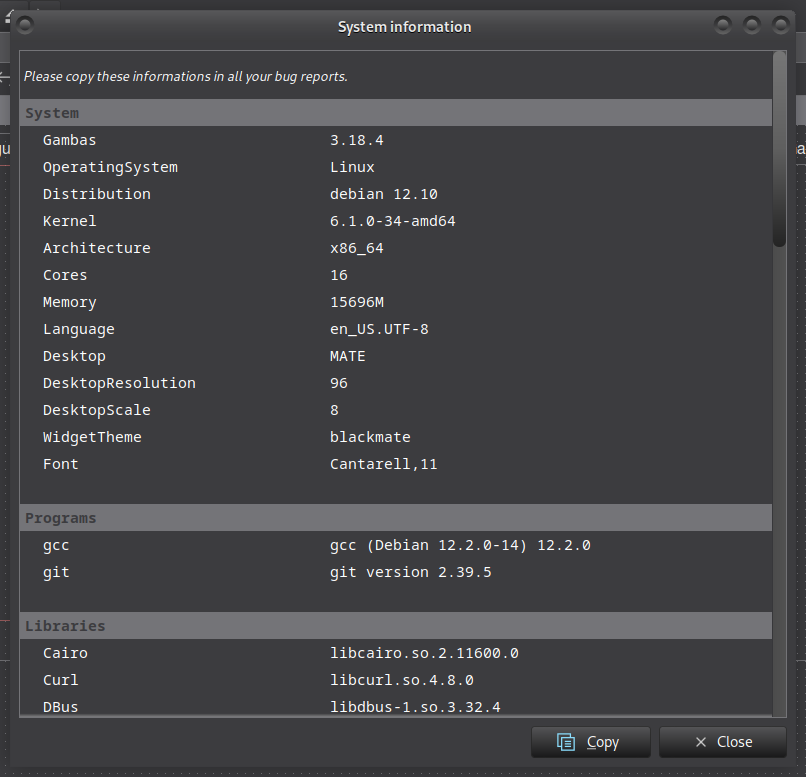
Task: Click the gcc label in Programs
Action: (56, 545)
